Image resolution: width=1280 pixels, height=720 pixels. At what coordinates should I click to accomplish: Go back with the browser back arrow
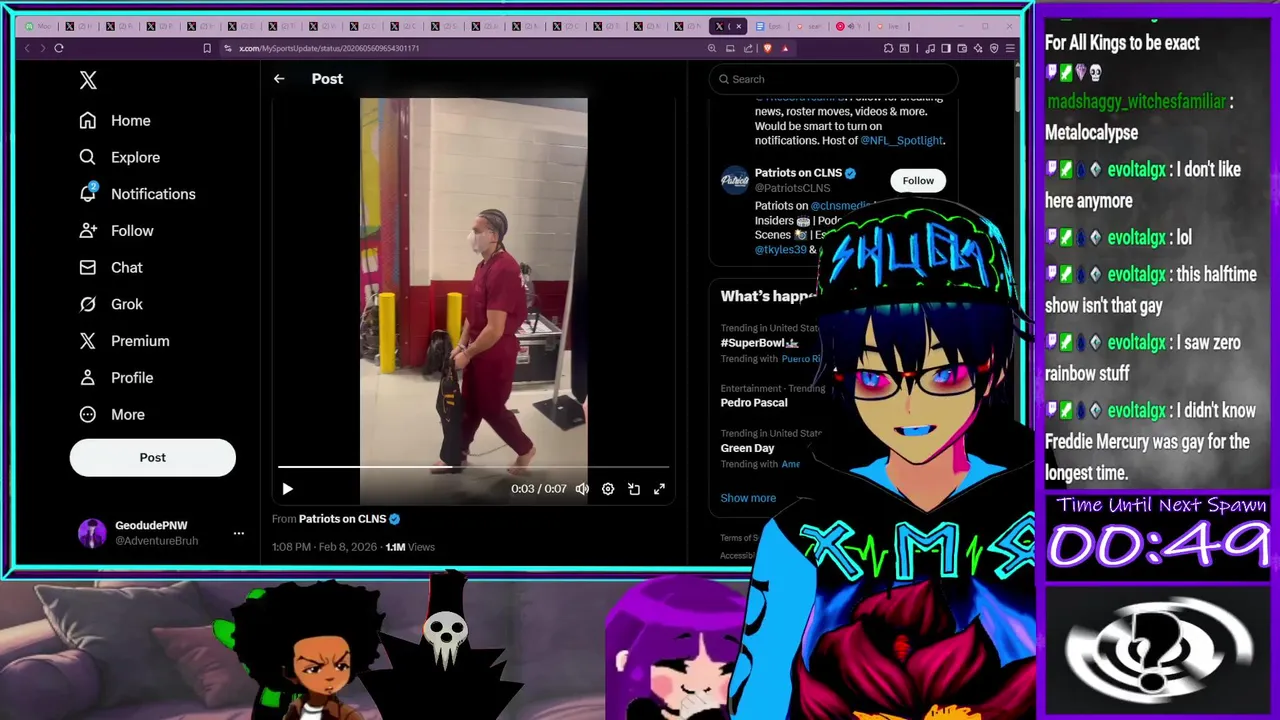pos(27,48)
